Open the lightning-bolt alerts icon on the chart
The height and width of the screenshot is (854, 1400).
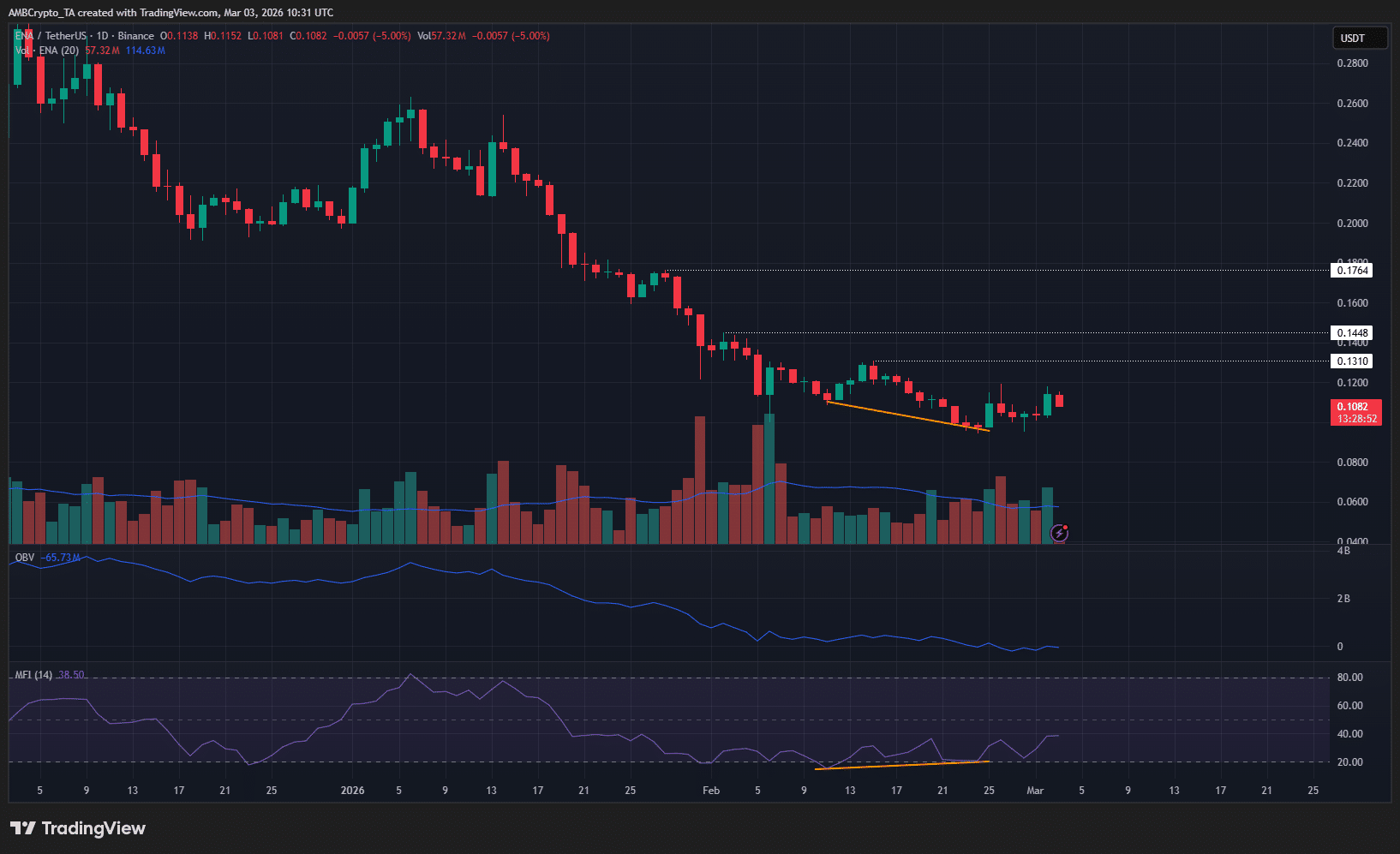(1061, 533)
